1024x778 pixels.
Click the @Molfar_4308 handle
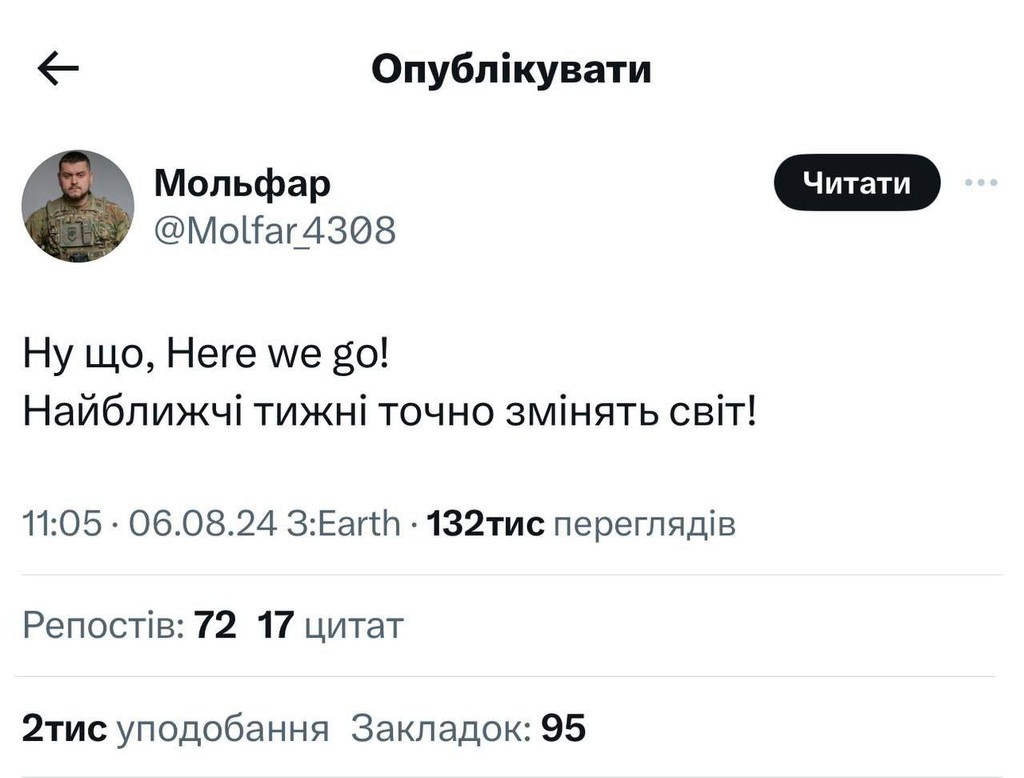click(x=275, y=231)
